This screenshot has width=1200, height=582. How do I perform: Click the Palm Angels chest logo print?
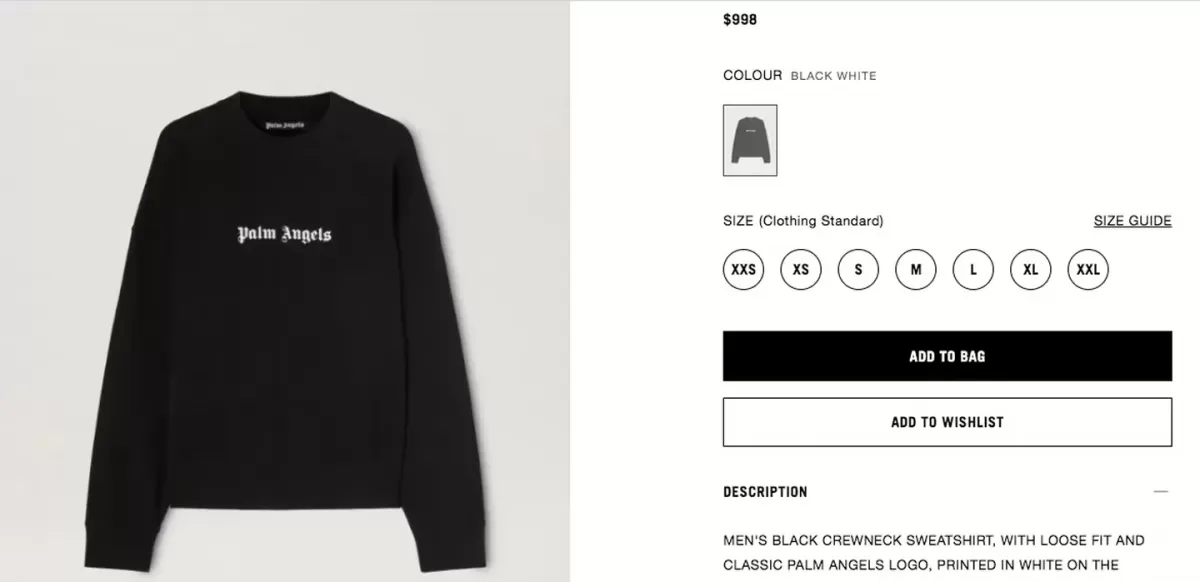click(284, 235)
